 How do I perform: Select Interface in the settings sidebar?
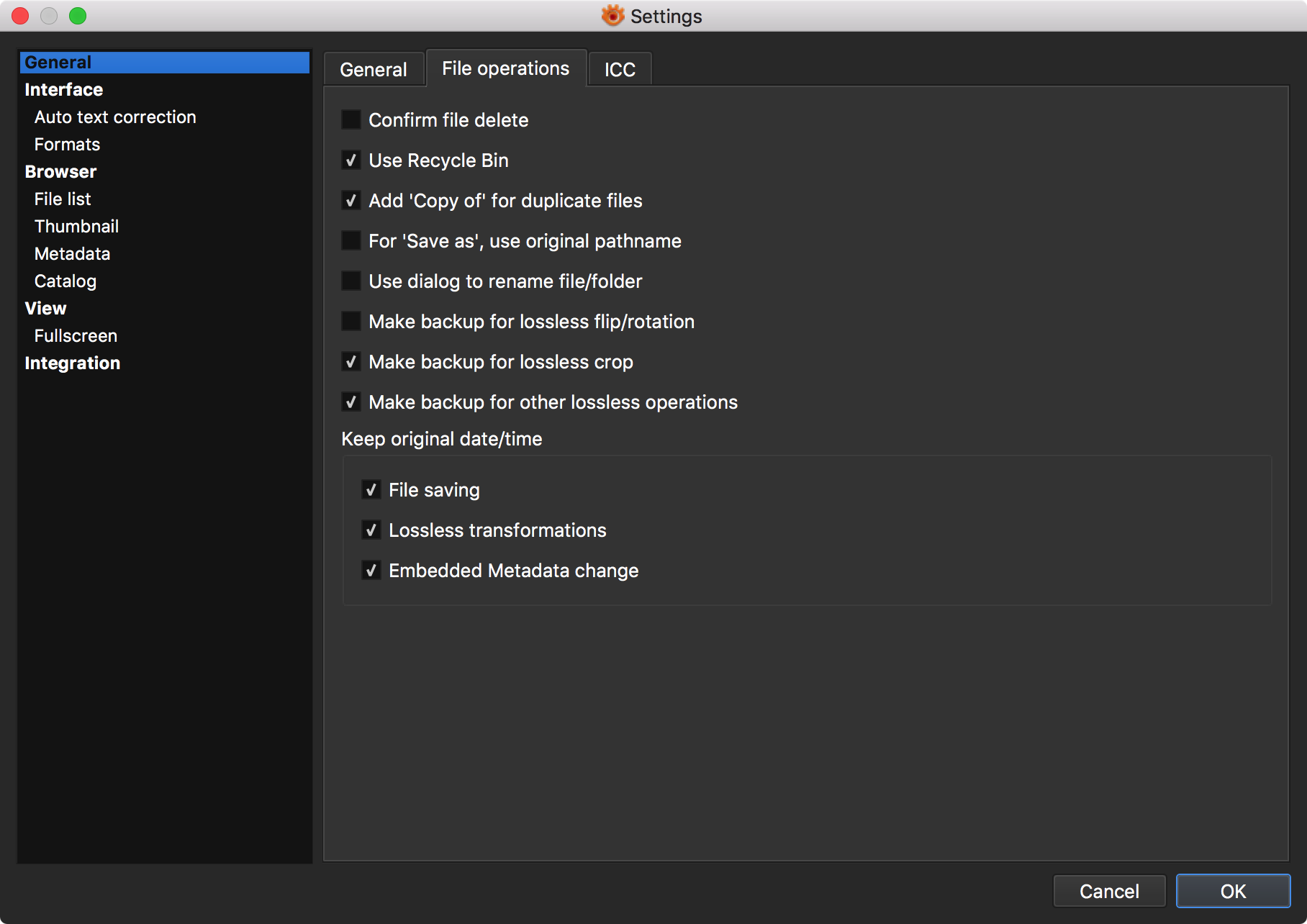pos(64,90)
